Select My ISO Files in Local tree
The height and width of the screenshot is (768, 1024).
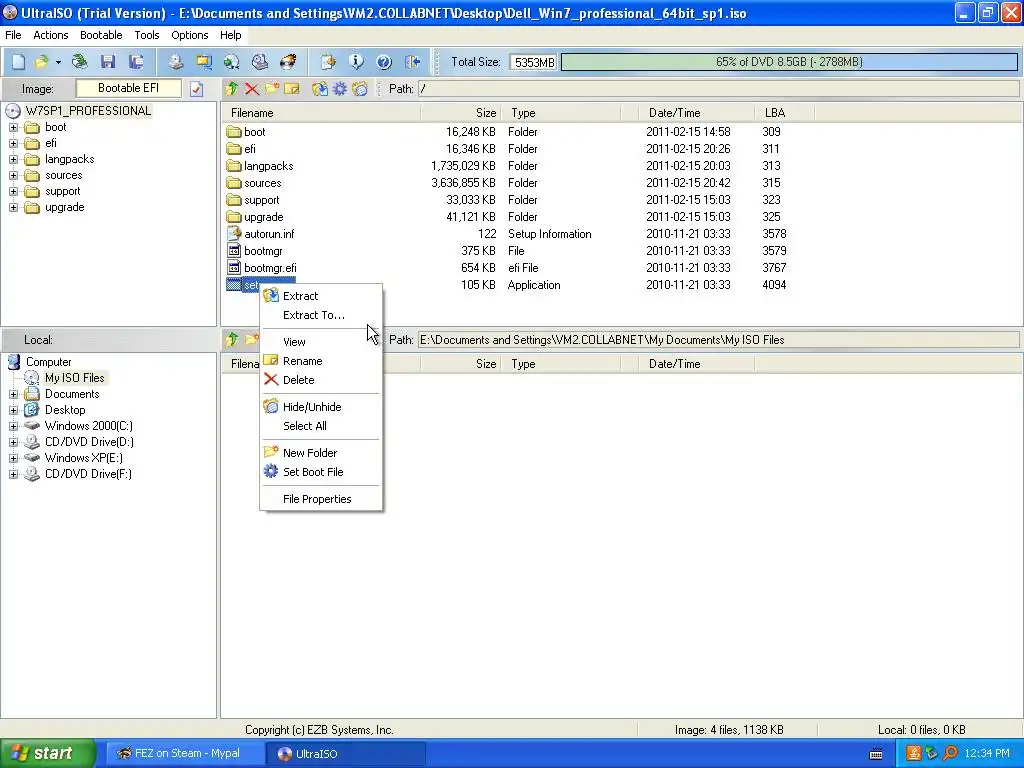[x=74, y=377]
